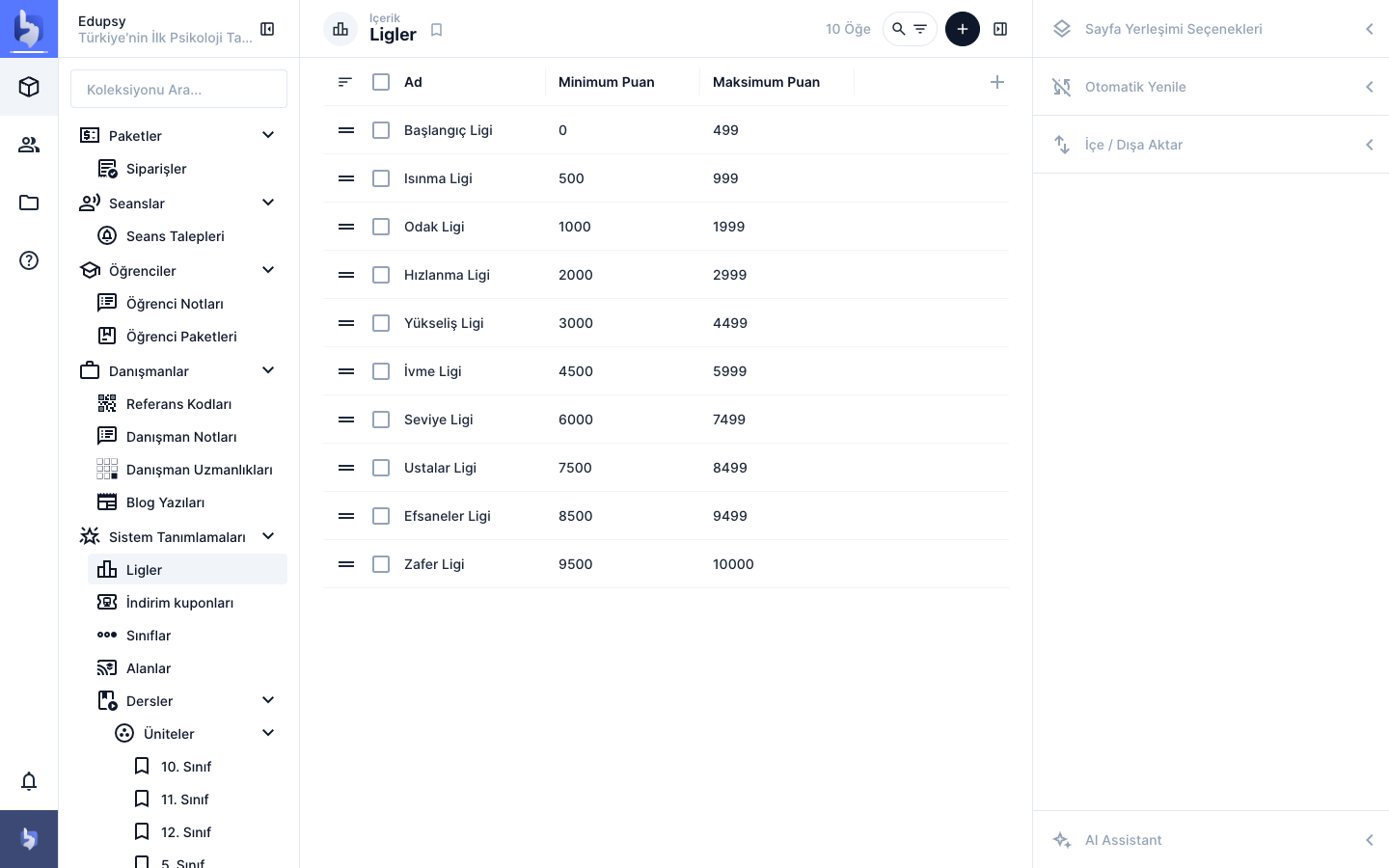Open Danışman Uzmanlıkları collection

pyautogui.click(x=187, y=470)
